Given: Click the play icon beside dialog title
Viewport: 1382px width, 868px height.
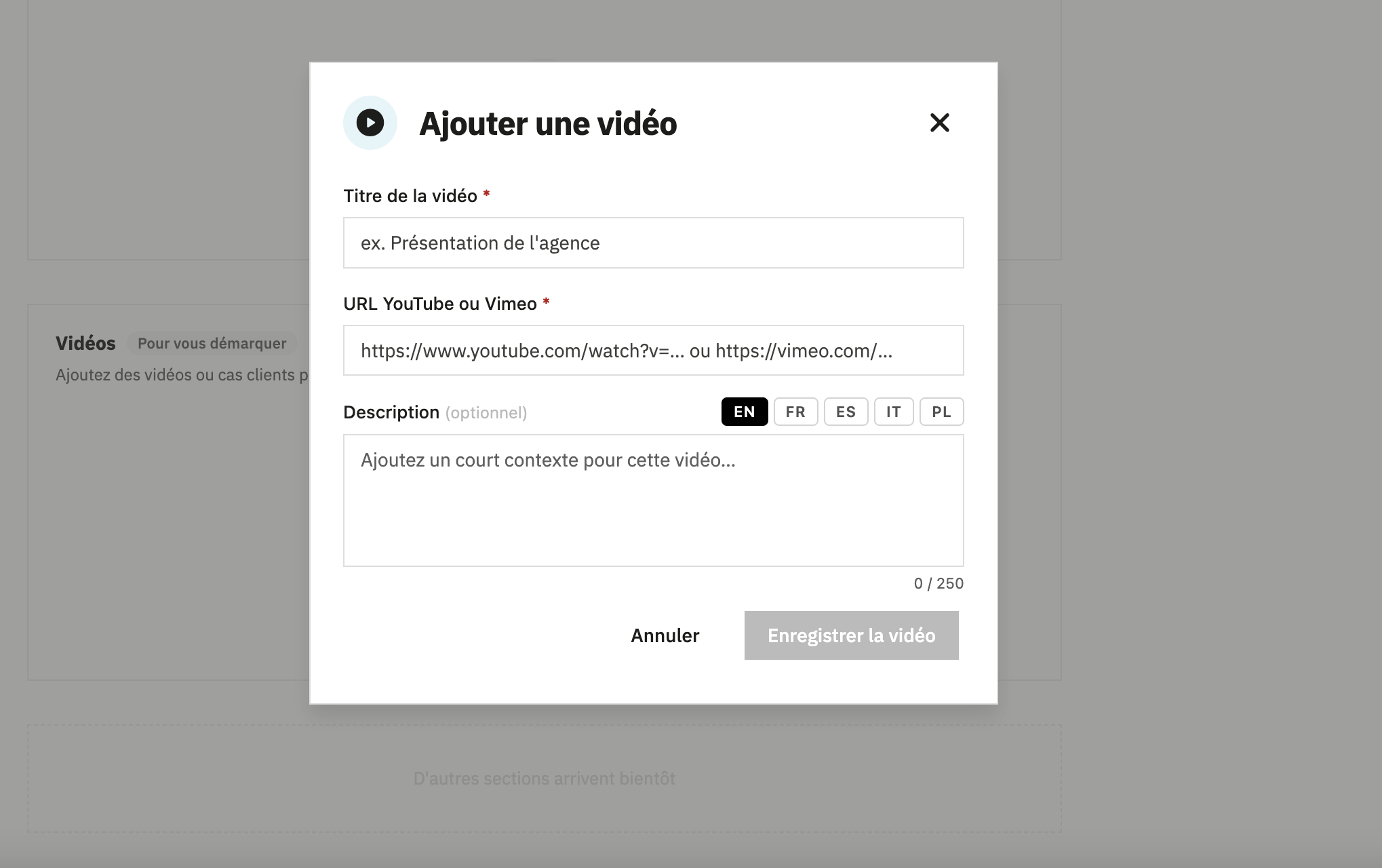Looking at the screenshot, I should [x=370, y=123].
